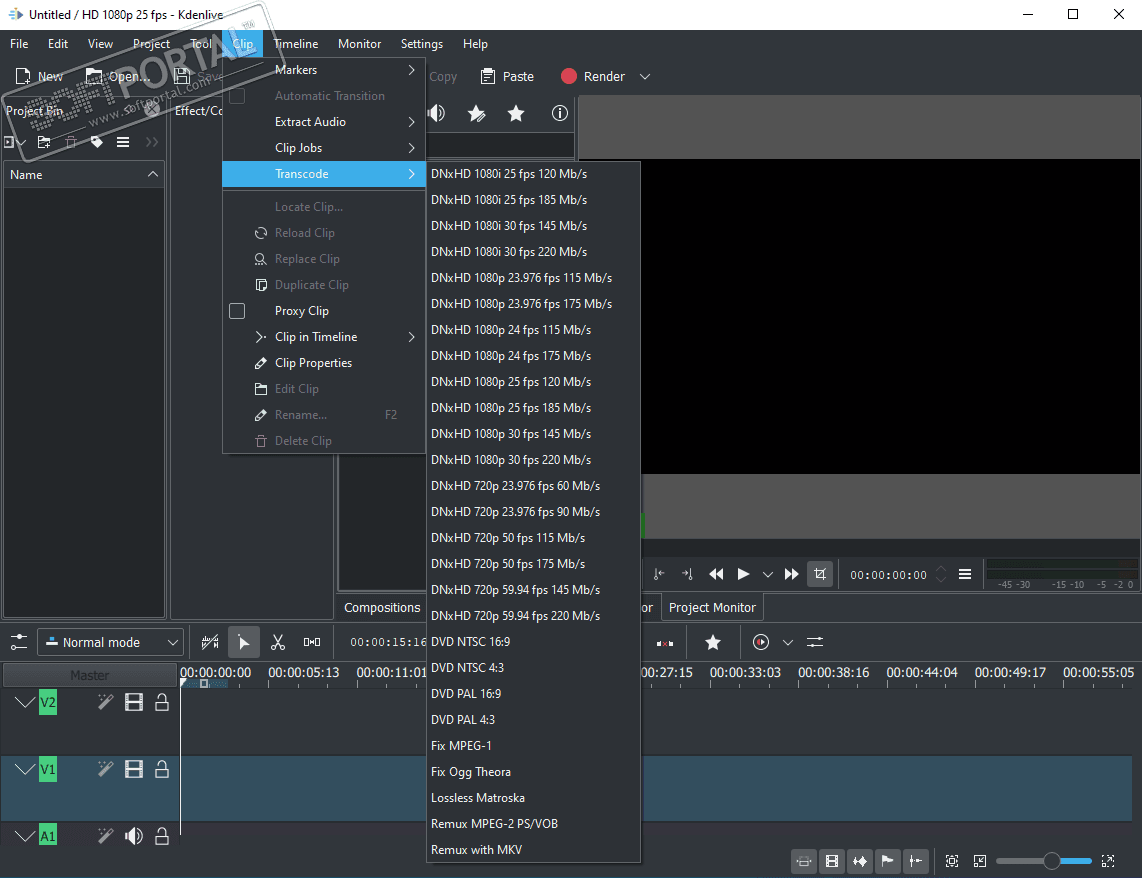Toggle snap icon in status bar
Image resolution: width=1142 pixels, height=878 pixels.
tap(915, 861)
